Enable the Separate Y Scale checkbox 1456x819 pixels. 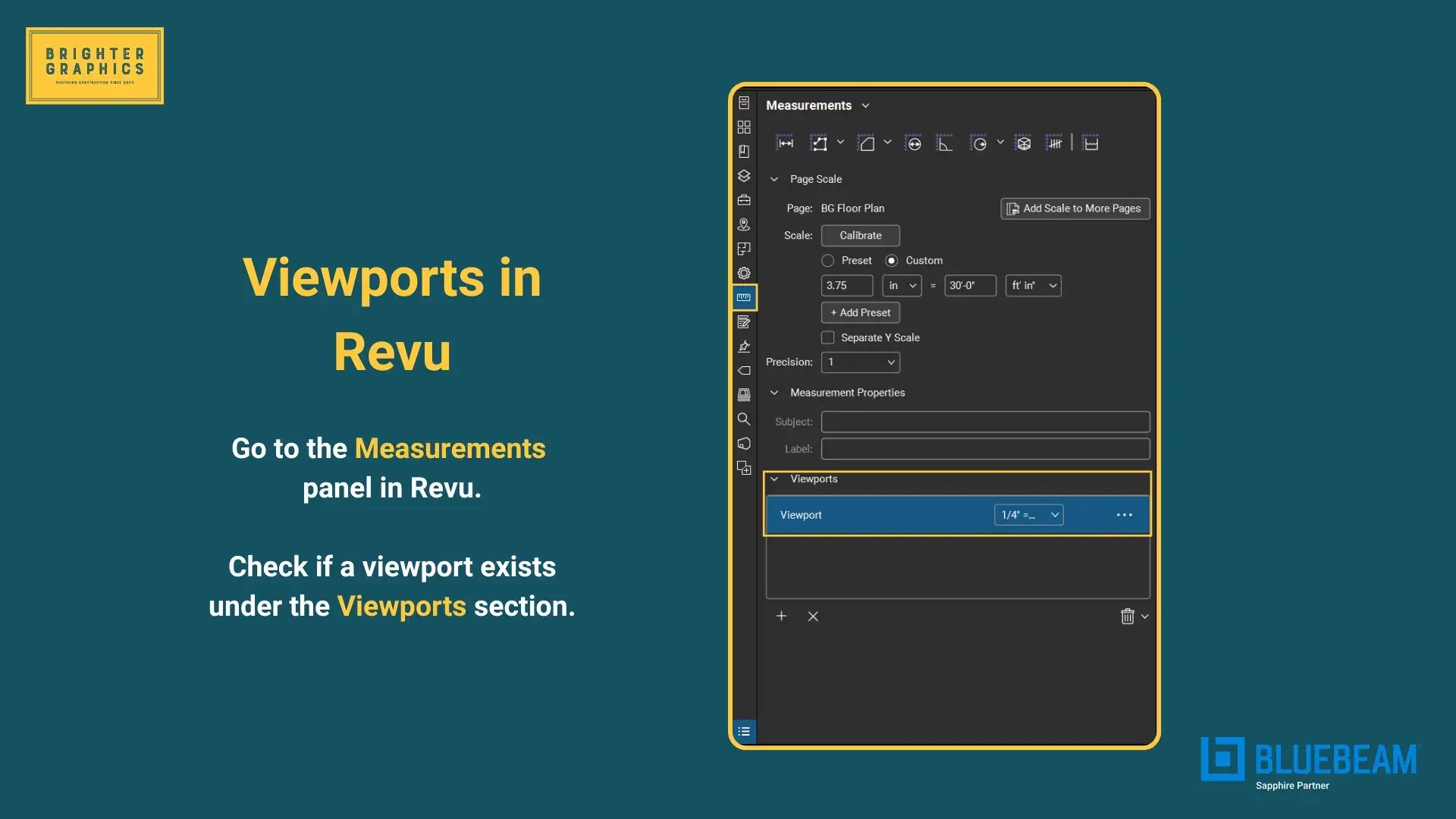[x=828, y=337]
